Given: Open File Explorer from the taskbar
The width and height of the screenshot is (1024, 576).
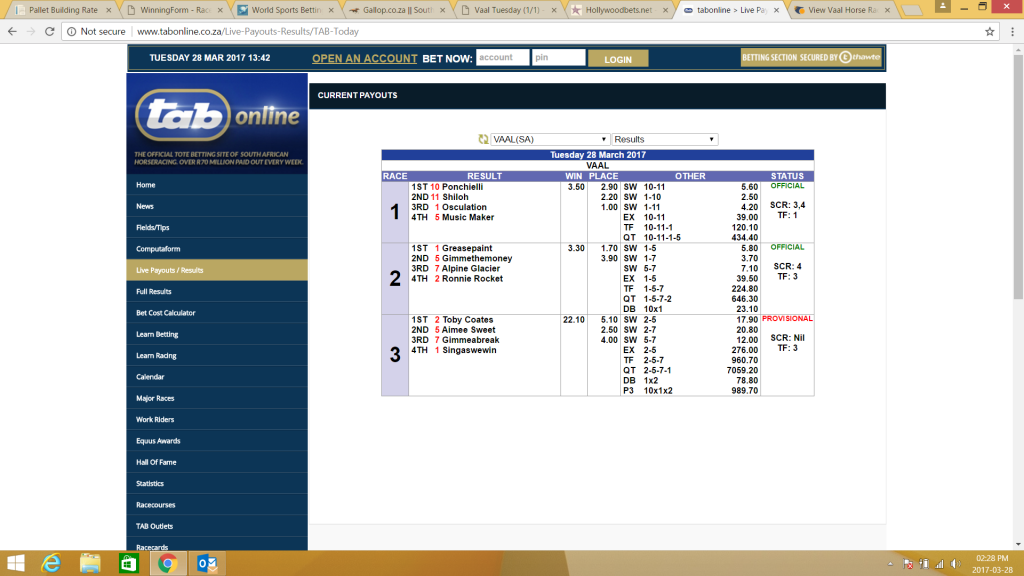Looking at the screenshot, I should coord(91,563).
